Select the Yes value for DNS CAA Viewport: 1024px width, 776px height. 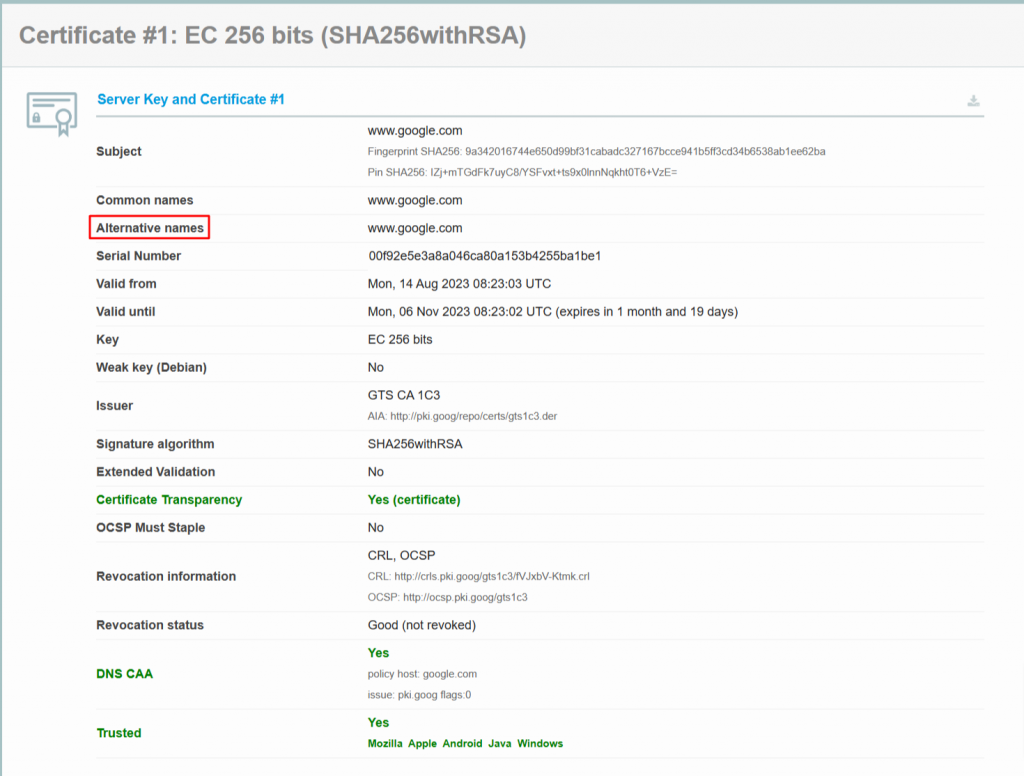[378, 653]
